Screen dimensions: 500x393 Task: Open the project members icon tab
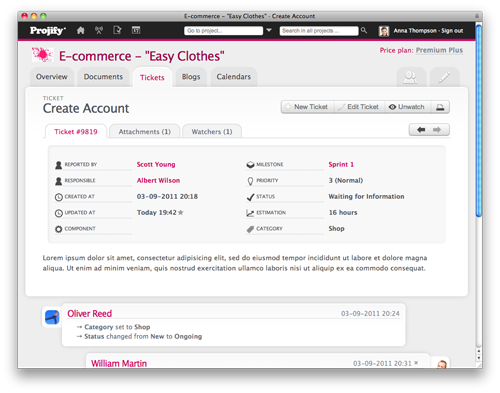411,77
